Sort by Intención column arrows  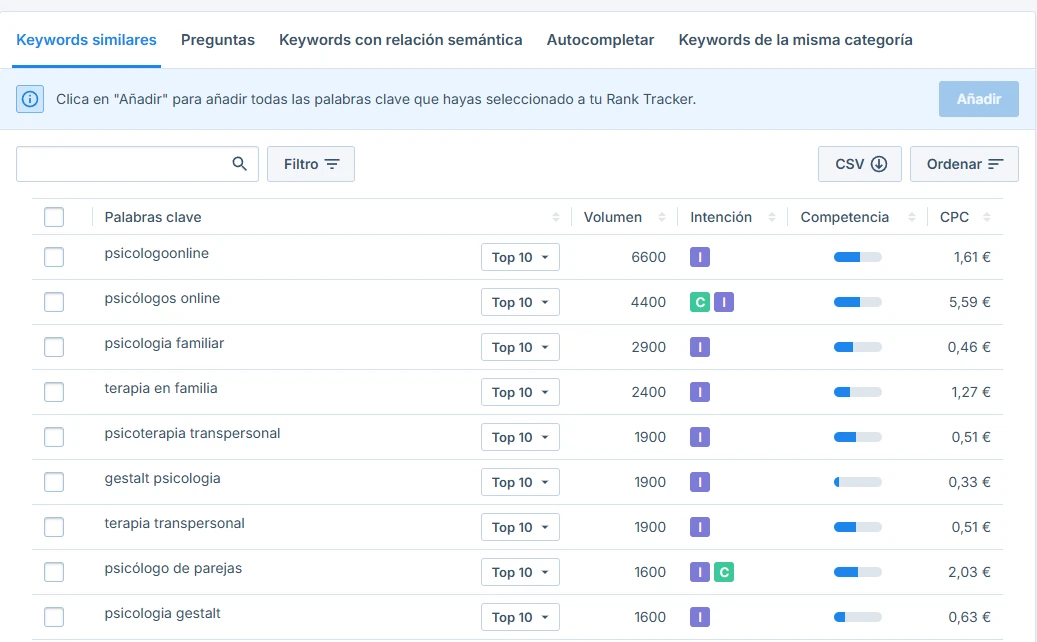[x=771, y=217]
